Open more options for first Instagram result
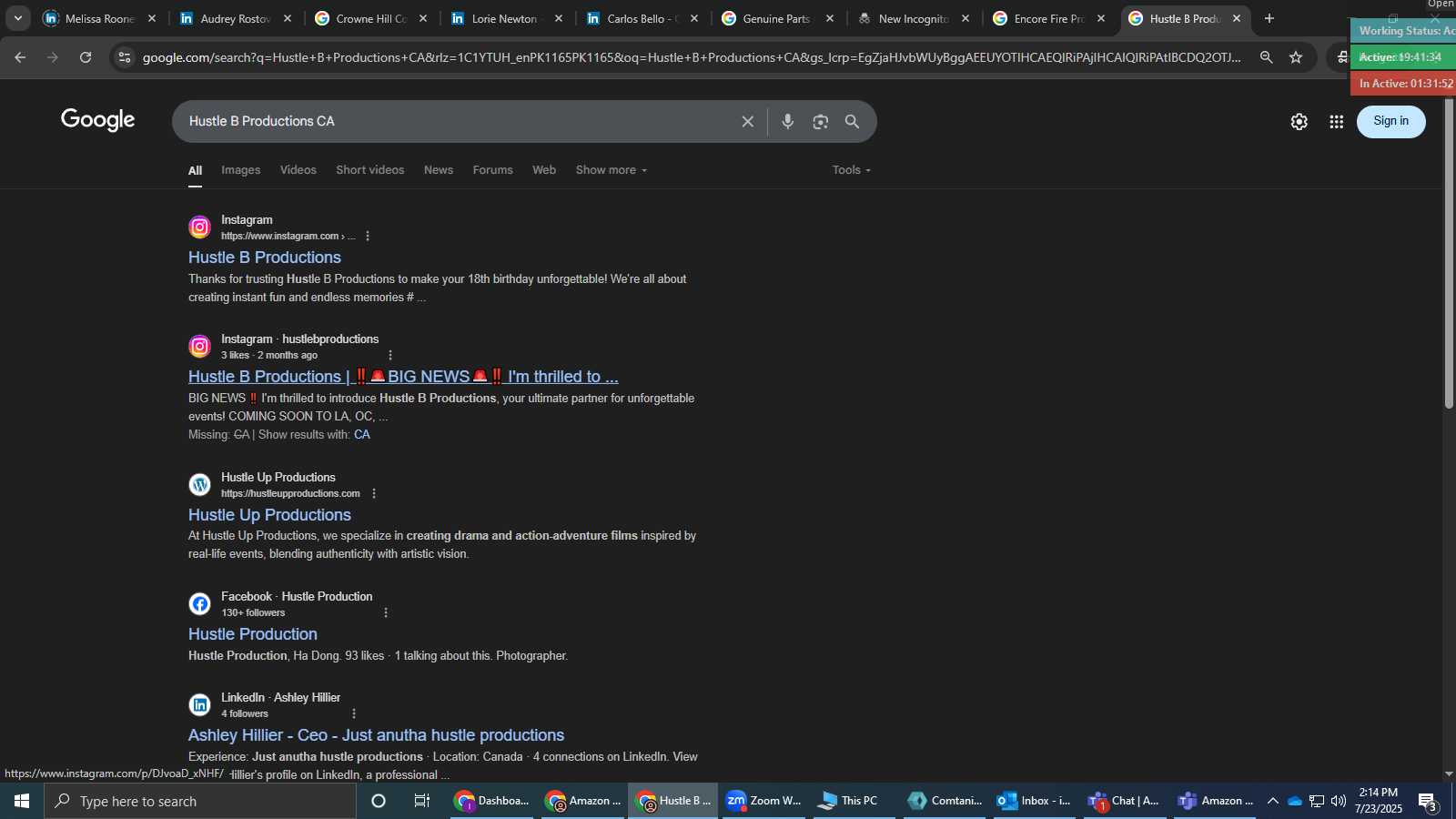The height and width of the screenshot is (819, 1456). [x=368, y=236]
